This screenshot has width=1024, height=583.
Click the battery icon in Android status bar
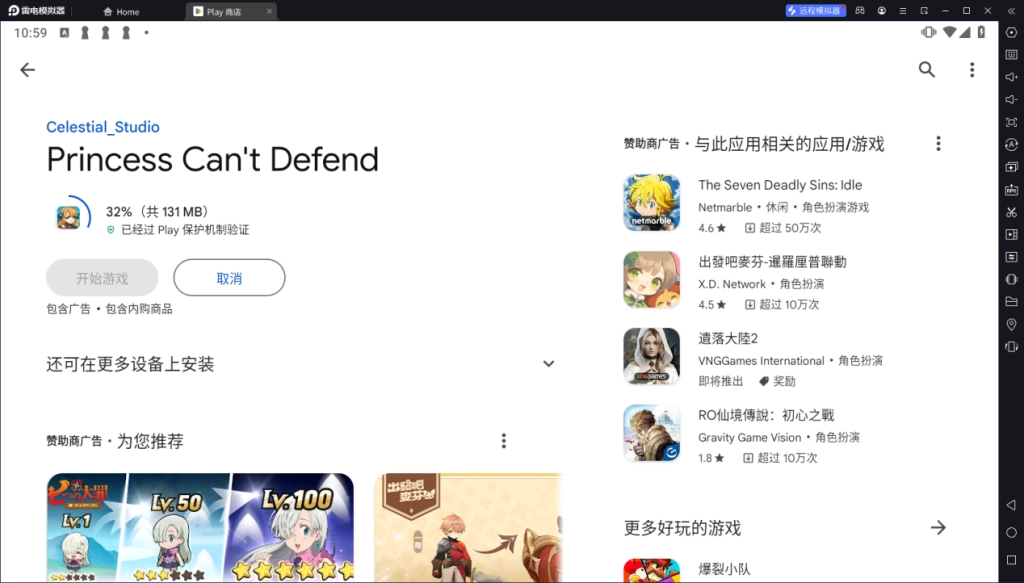[x=981, y=32]
